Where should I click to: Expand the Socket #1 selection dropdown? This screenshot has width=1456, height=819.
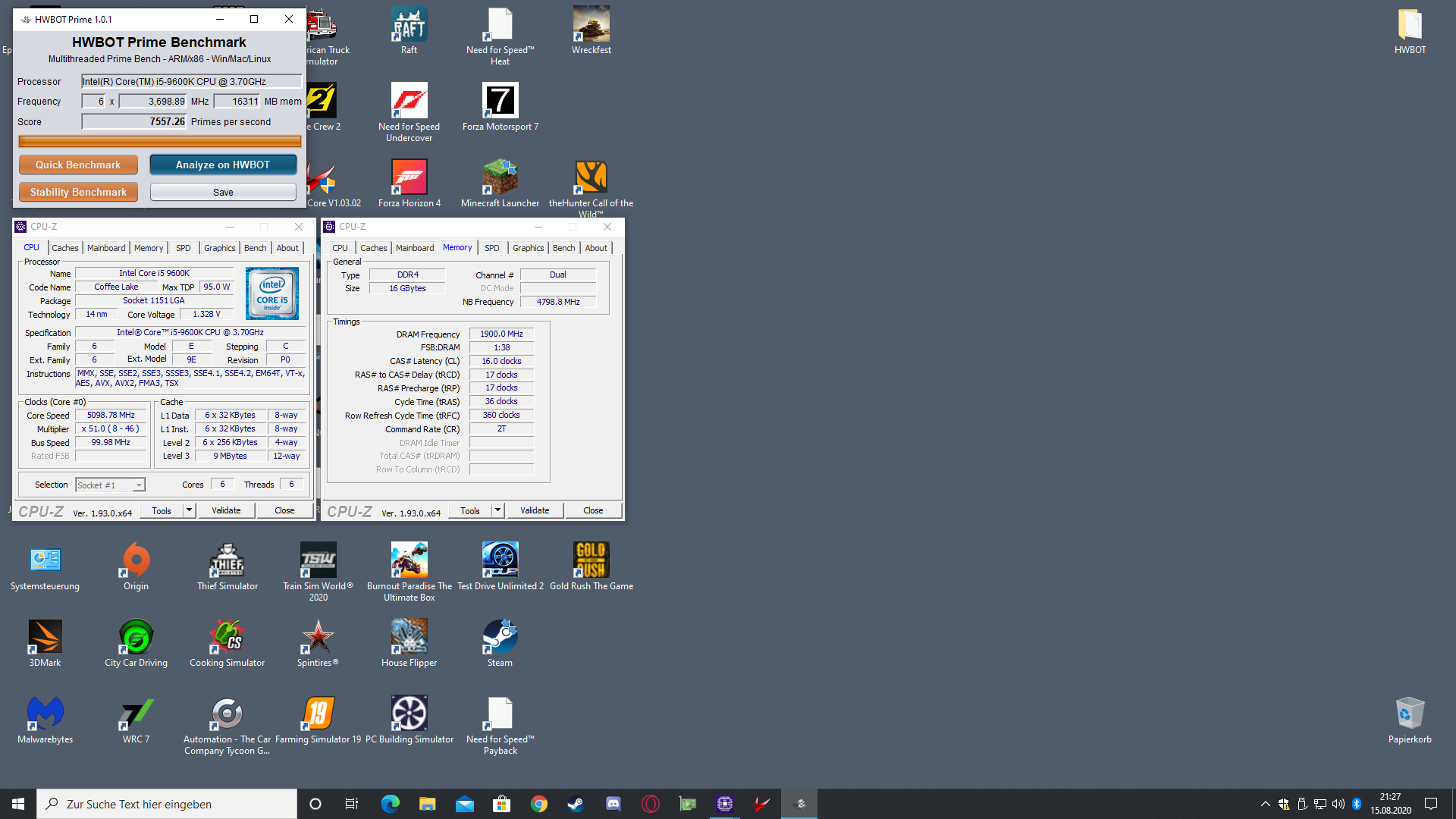point(139,485)
